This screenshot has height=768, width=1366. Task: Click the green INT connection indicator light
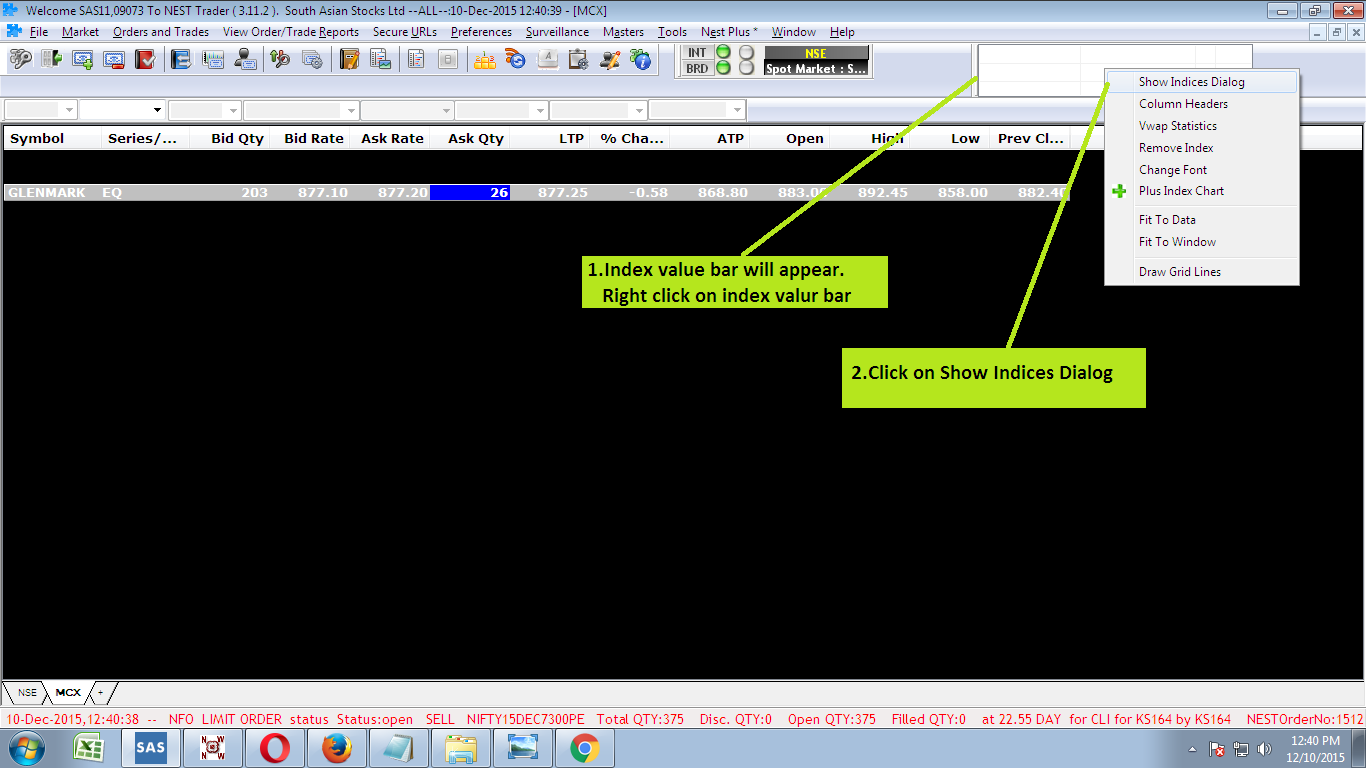pyautogui.click(x=723, y=52)
